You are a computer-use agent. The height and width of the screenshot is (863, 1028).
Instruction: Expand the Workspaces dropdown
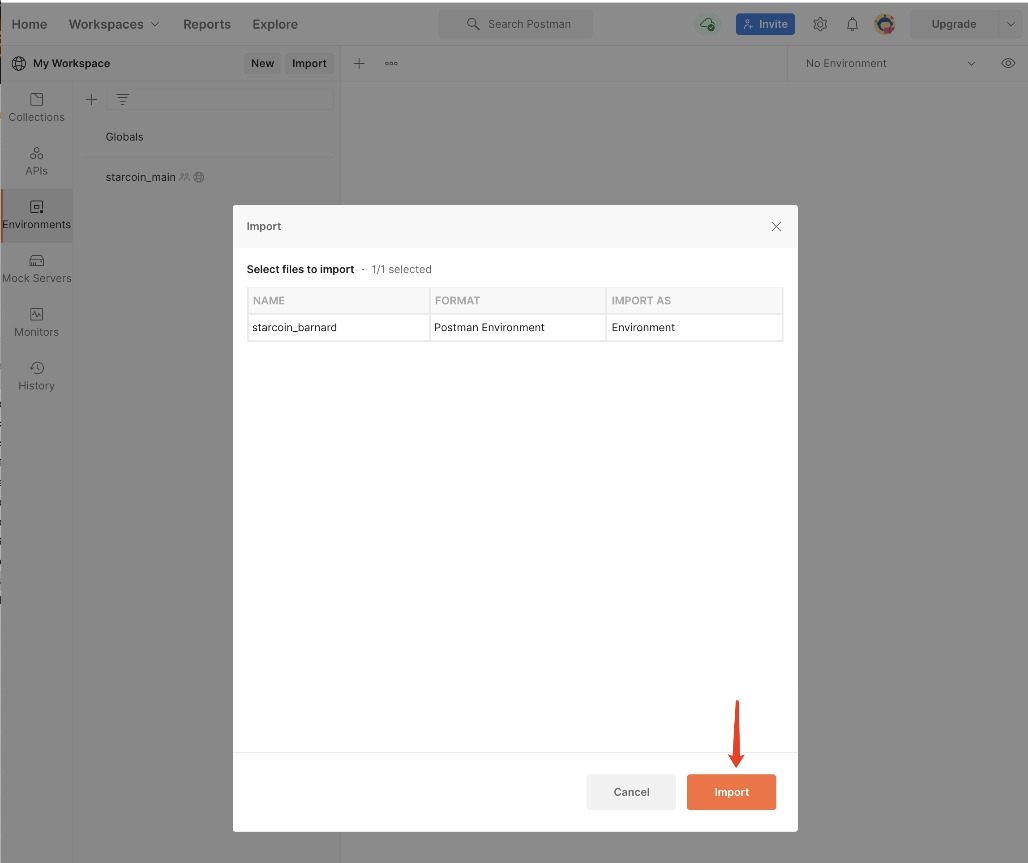[x=114, y=24]
